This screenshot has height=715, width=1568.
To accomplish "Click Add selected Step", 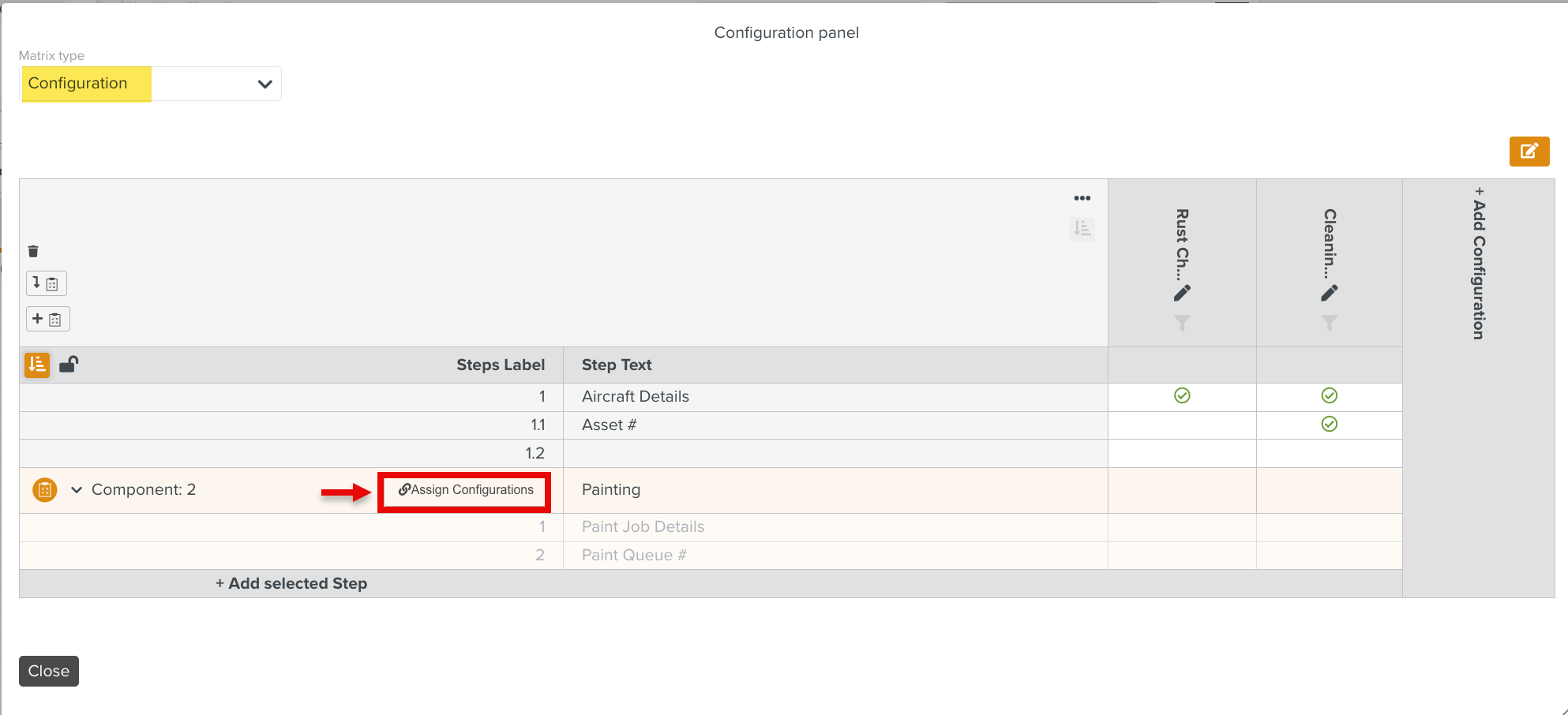I will click(291, 583).
